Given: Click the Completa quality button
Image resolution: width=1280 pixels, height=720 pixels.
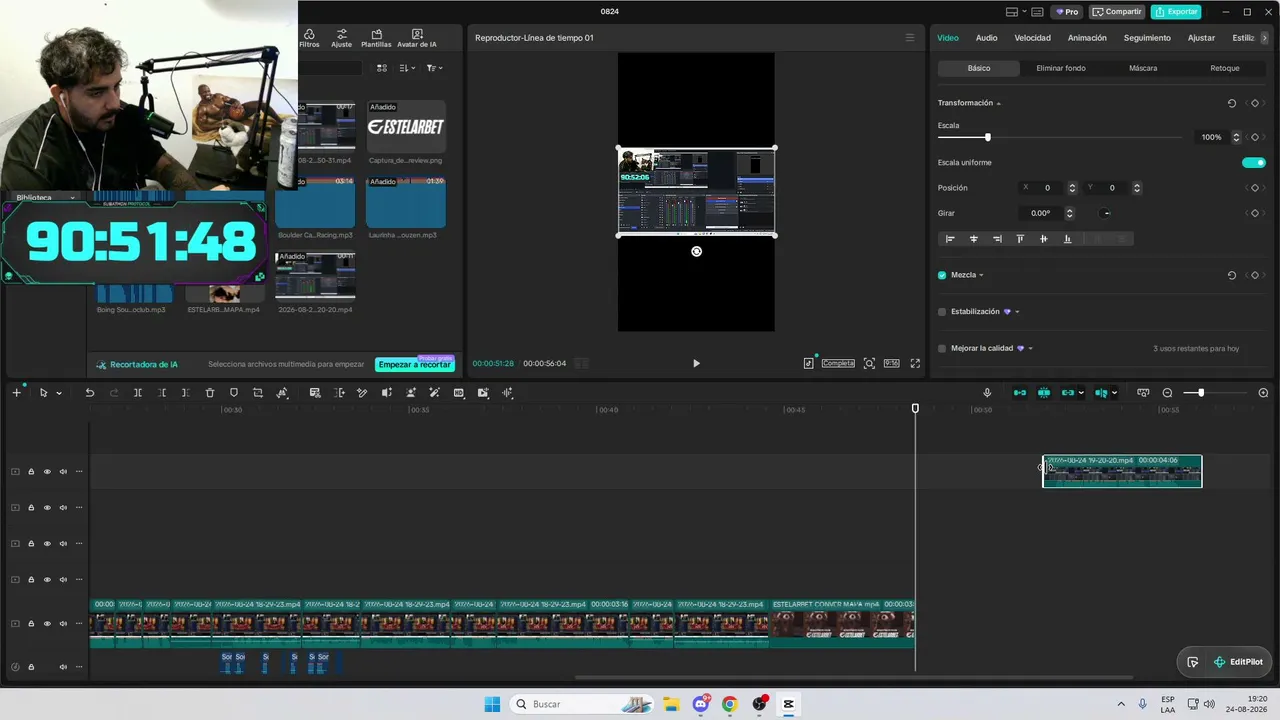Looking at the screenshot, I should click(838, 364).
